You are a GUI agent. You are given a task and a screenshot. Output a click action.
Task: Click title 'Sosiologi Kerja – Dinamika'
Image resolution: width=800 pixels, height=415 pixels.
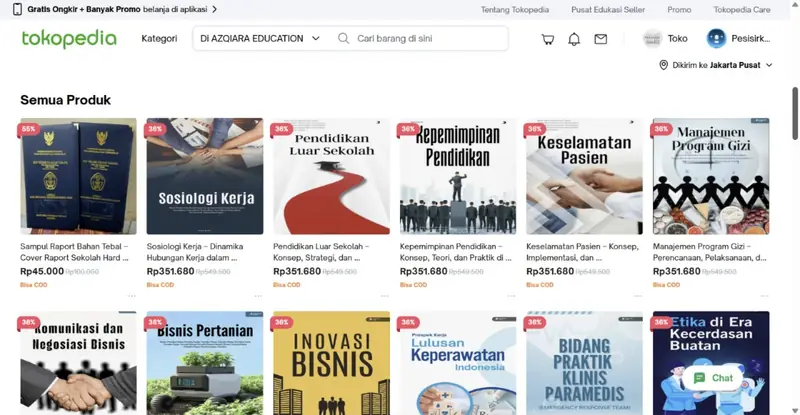coord(195,252)
